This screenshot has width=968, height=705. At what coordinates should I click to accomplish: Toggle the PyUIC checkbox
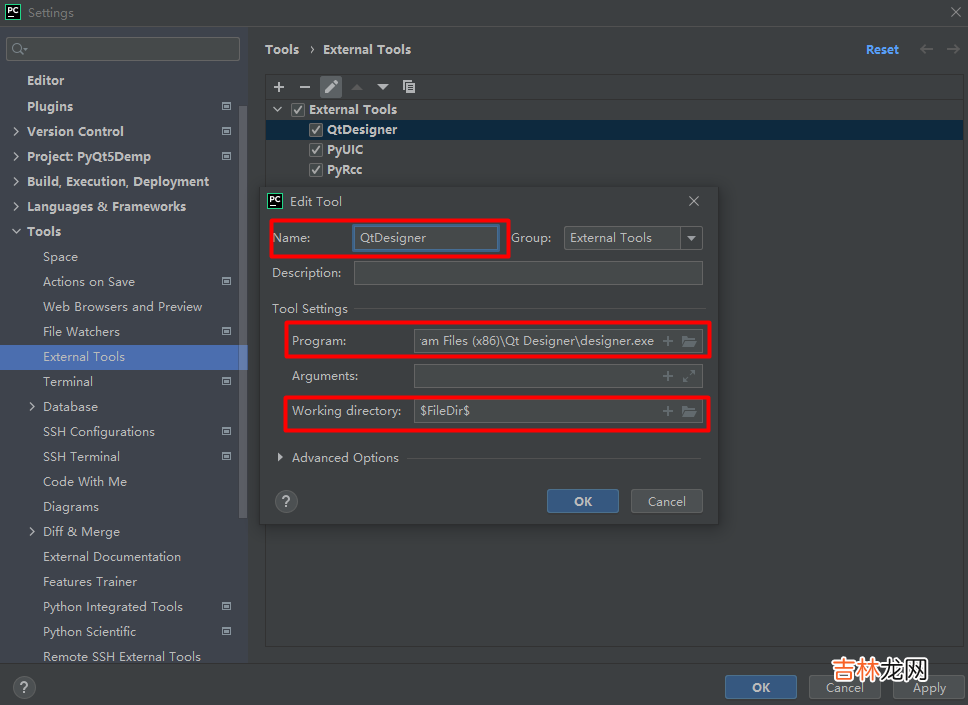tap(317, 150)
